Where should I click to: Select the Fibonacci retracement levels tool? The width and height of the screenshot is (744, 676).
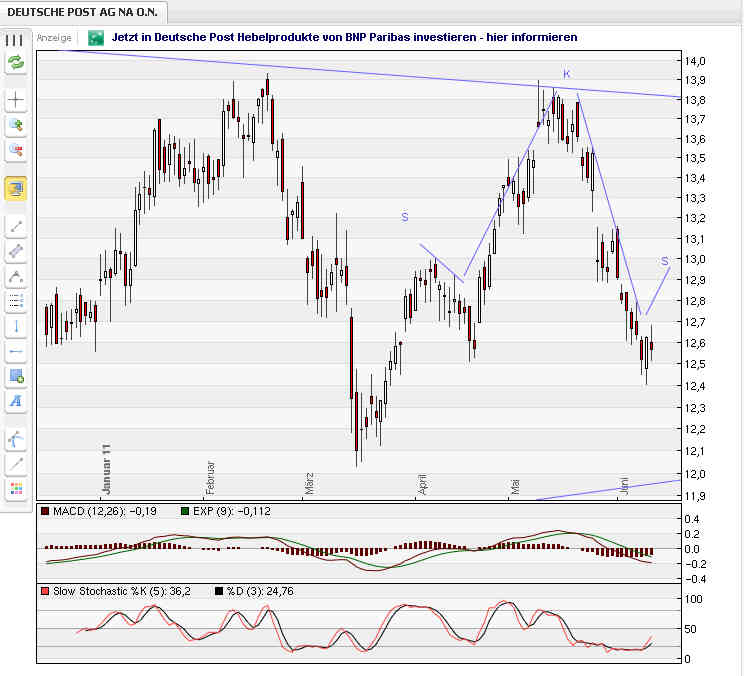point(15,301)
